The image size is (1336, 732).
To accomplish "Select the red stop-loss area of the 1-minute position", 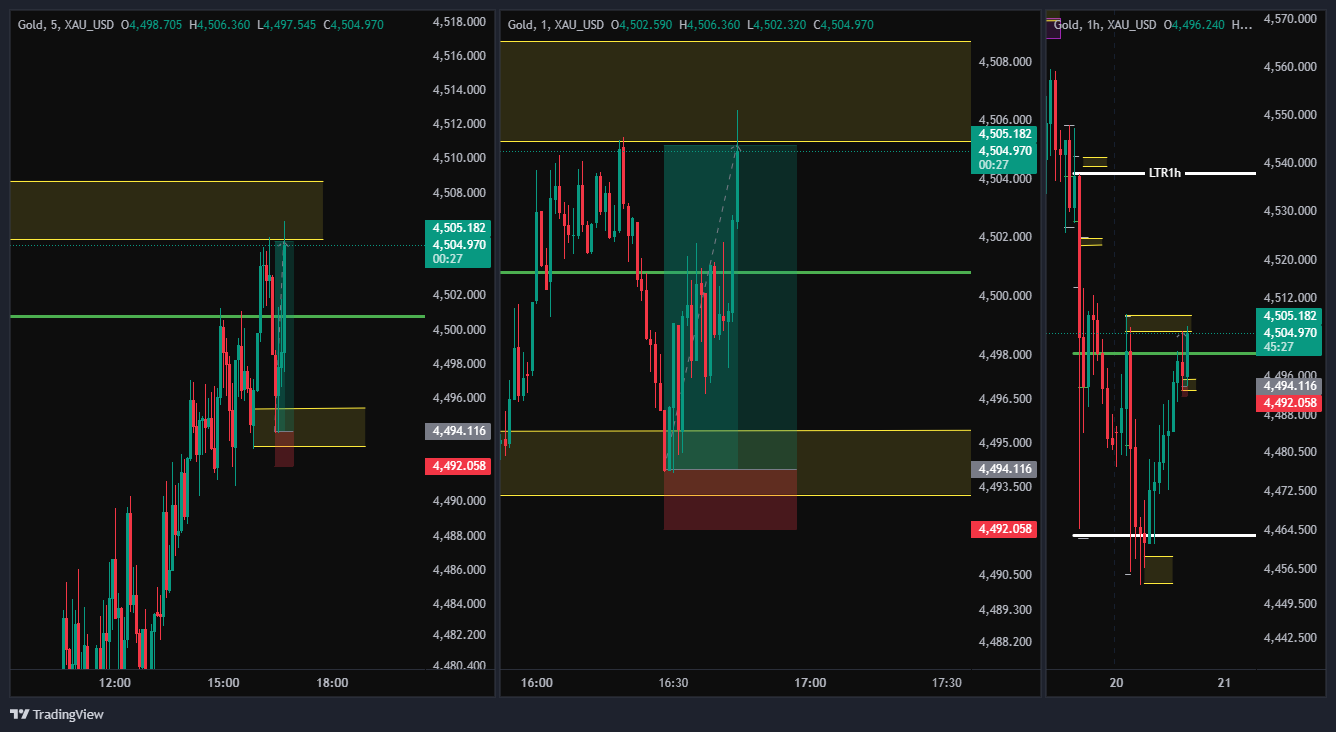I will click(730, 499).
